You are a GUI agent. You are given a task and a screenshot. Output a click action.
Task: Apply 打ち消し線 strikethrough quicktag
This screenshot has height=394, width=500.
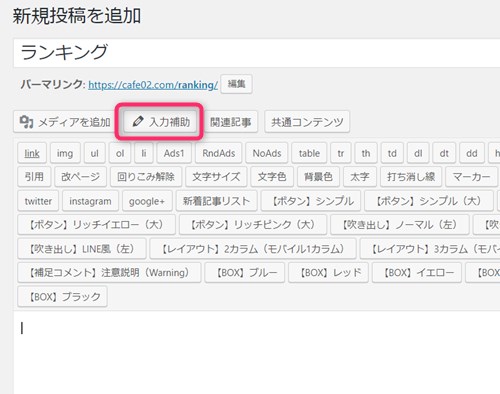pyautogui.click(x=411, y=177)
